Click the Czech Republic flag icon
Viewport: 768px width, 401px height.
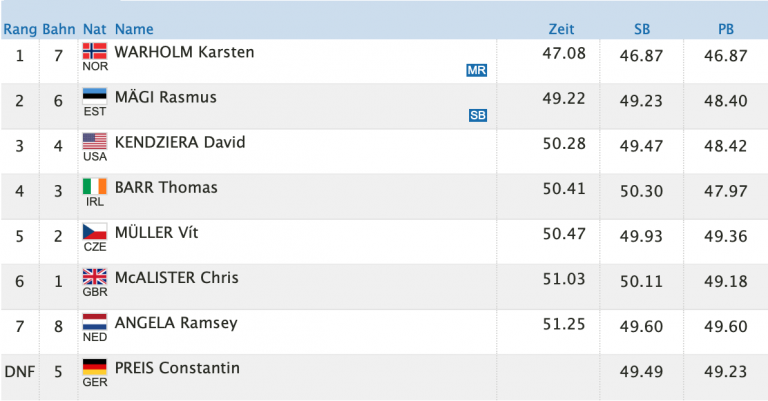95,232
